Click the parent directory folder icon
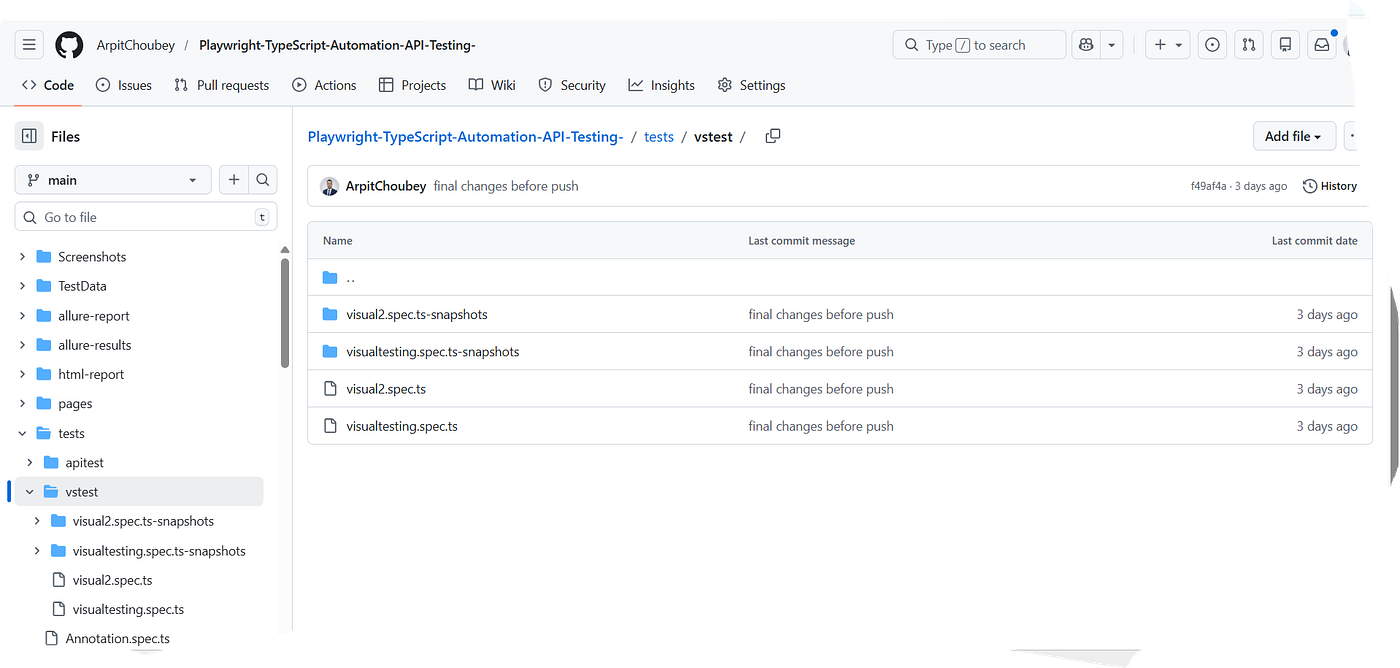 (331, 277)
